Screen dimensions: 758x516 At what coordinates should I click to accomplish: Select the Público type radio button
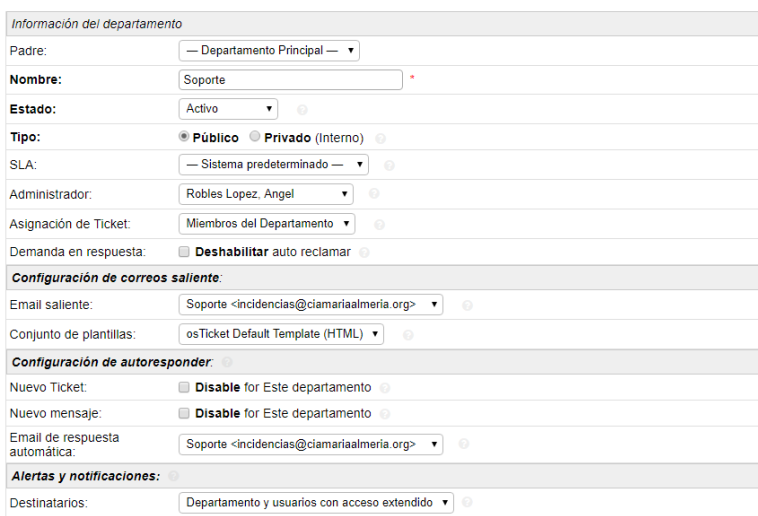184,137
